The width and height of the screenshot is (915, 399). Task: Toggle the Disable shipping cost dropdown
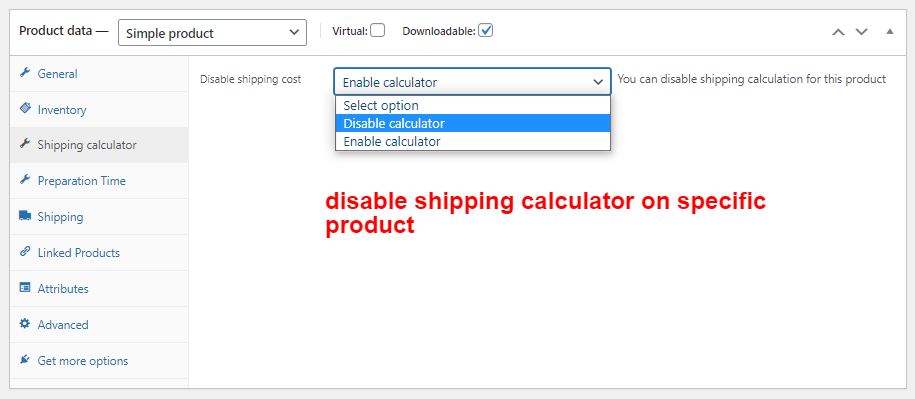pos(473,82)
